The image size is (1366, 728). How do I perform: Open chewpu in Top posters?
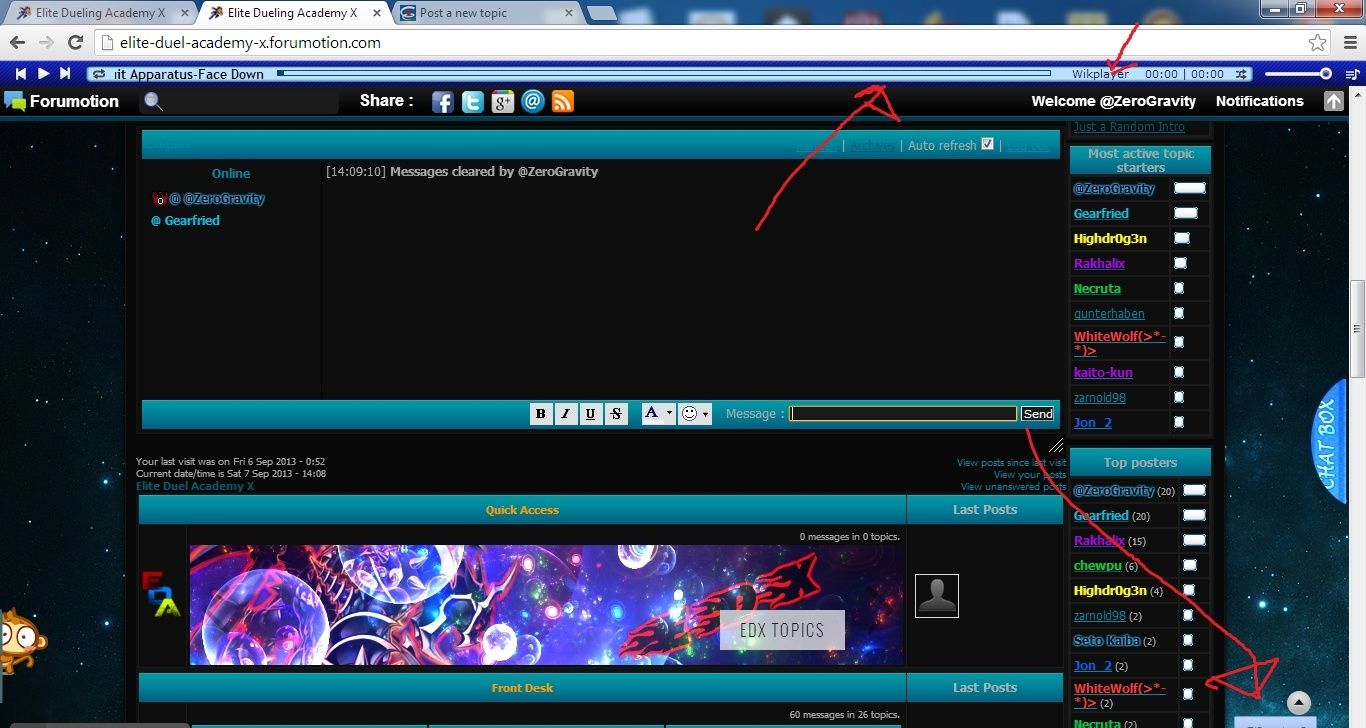click(1097, 566)
